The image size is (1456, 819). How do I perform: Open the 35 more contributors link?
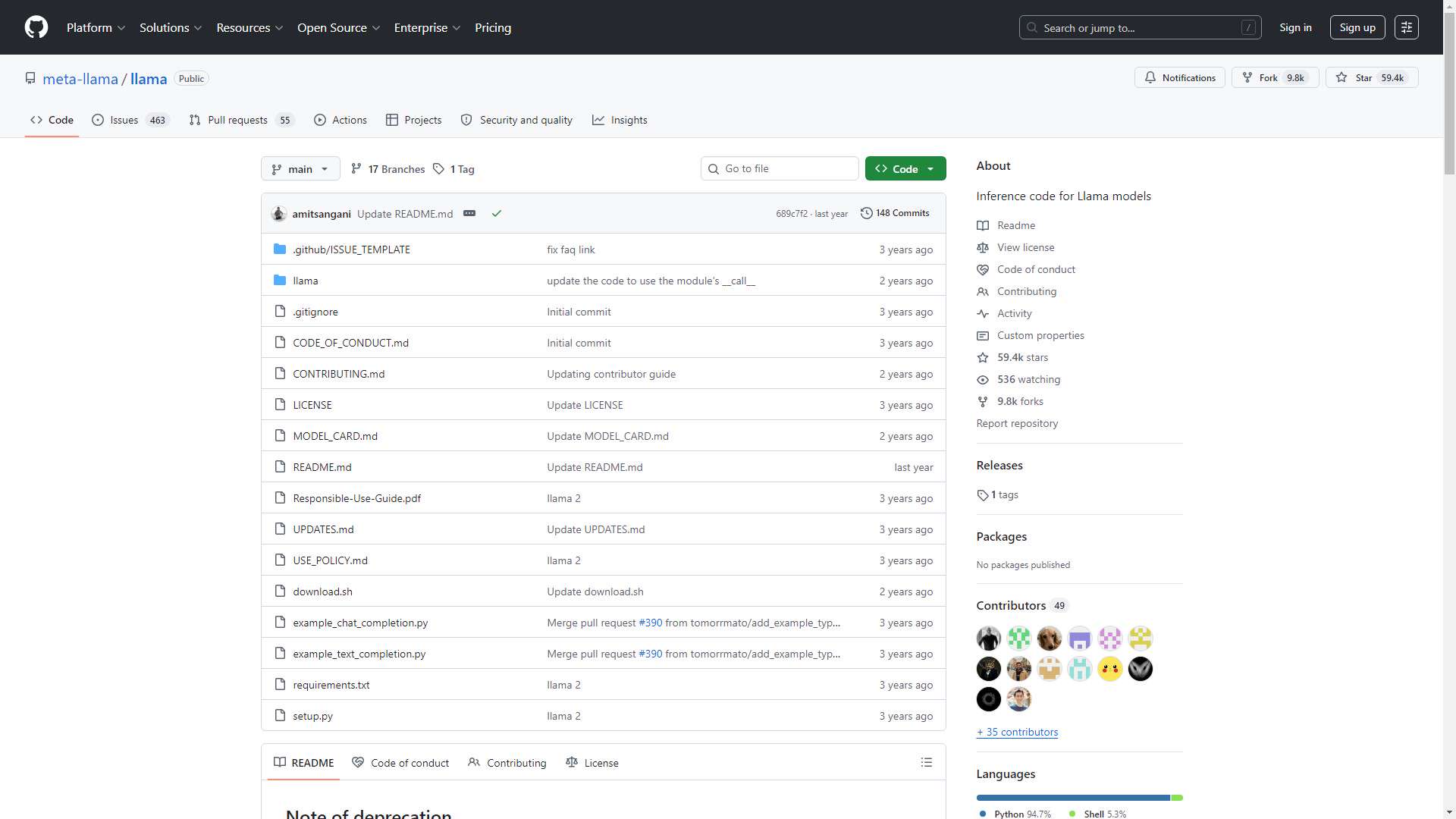[x=1017, y=733]
